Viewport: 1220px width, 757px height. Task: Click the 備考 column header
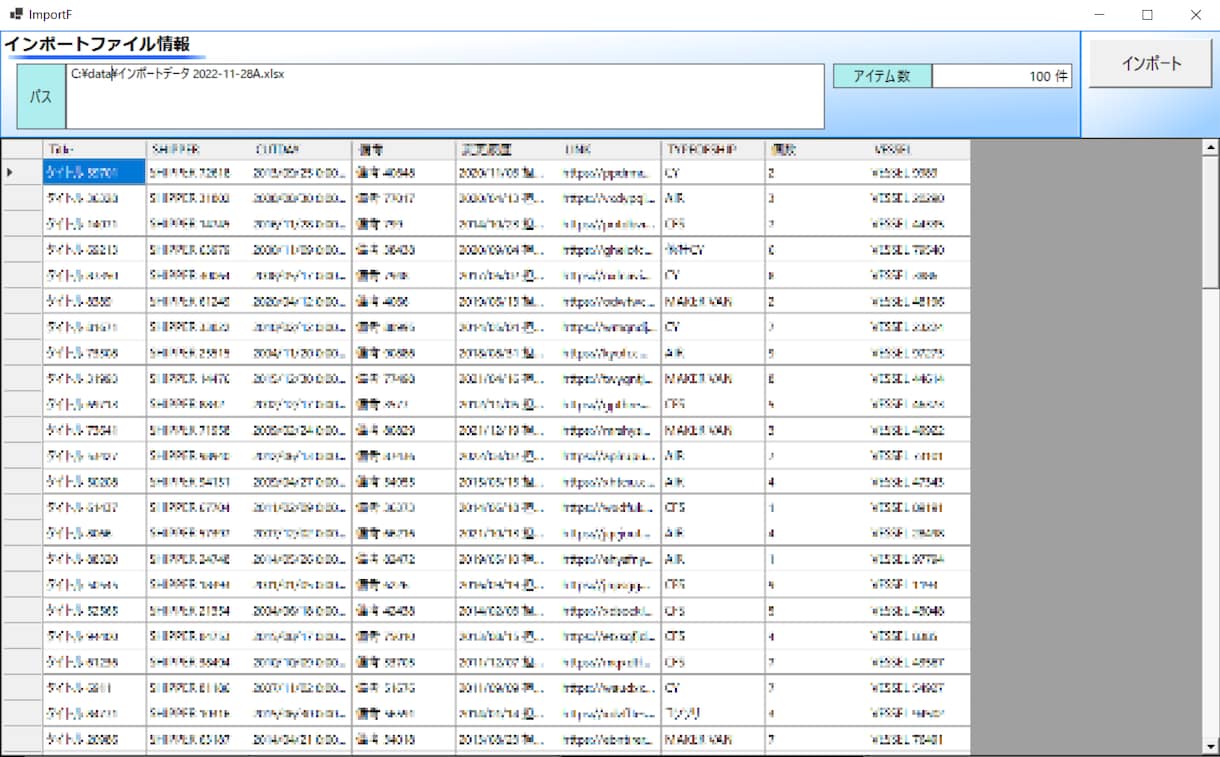pyautogui.click(x=403, y=149)
